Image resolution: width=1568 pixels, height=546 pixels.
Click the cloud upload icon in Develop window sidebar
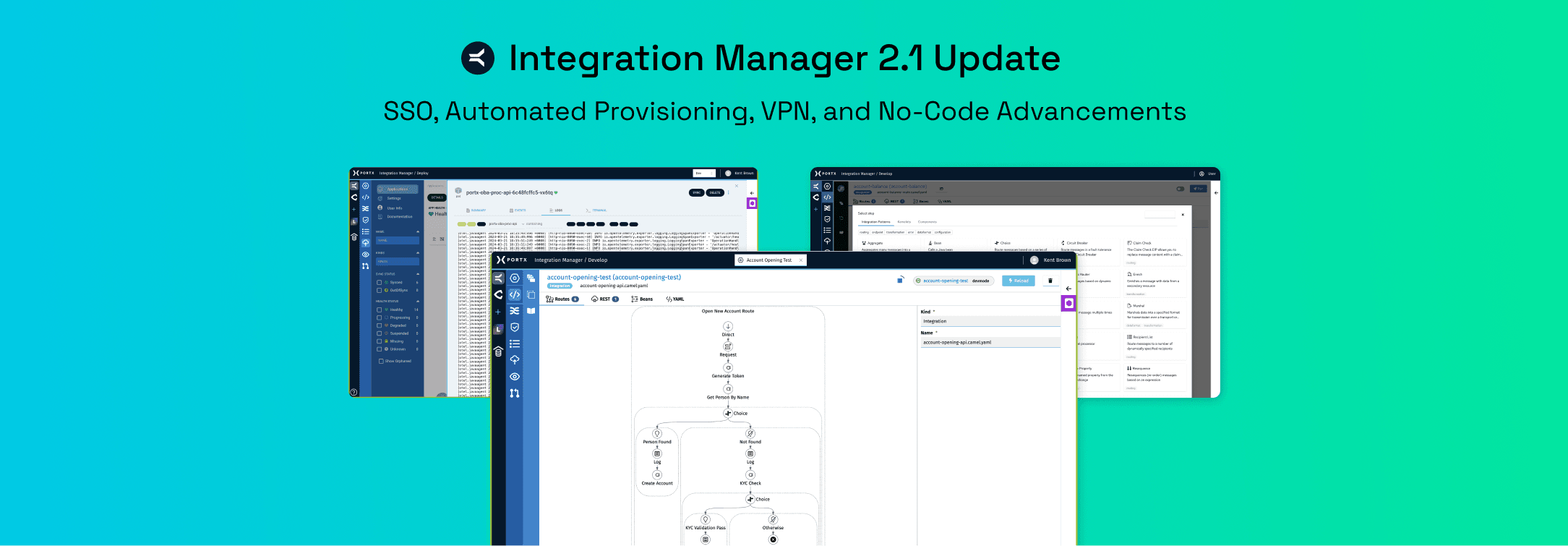[x=515, y=359]
